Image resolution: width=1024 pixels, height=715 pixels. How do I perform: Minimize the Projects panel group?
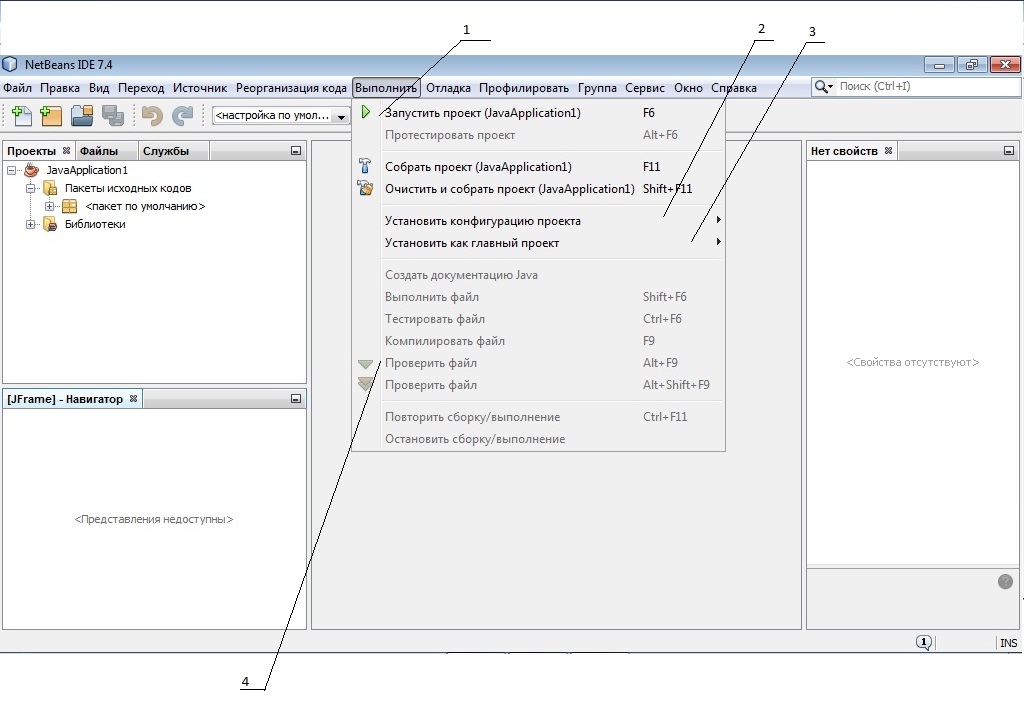coord(296,151)
